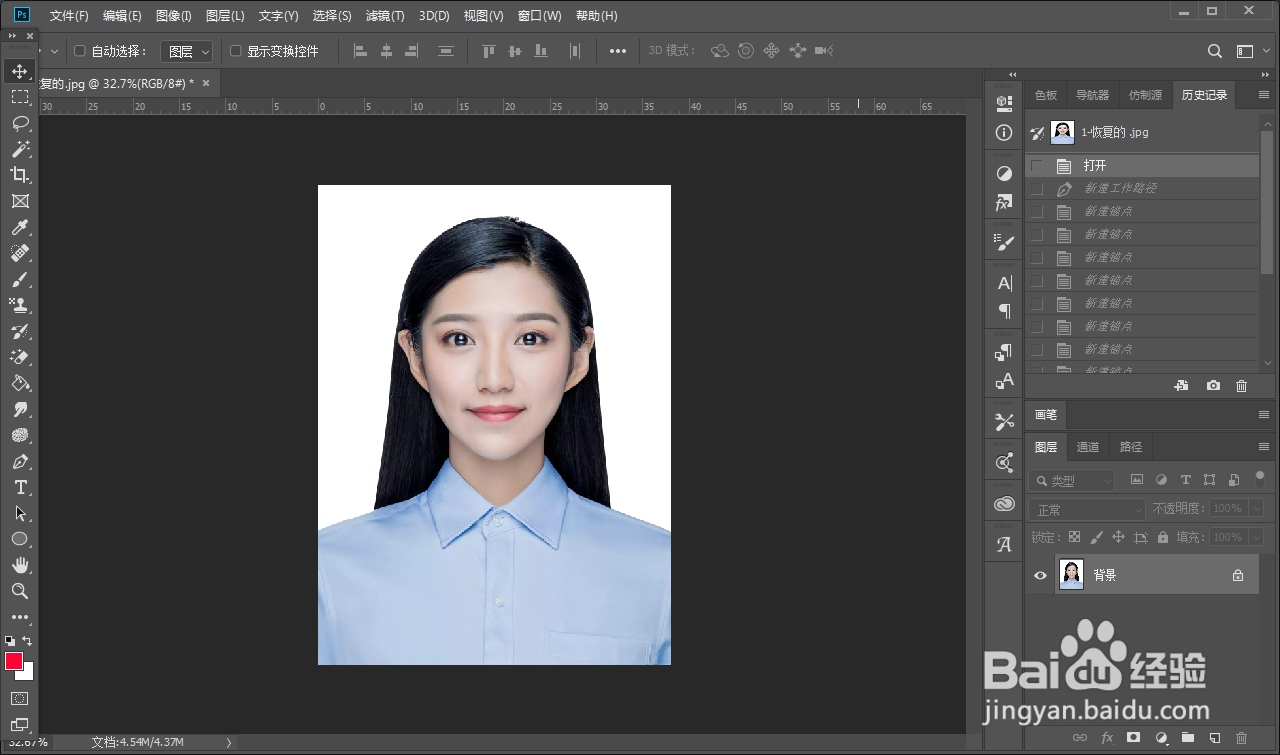Click the red foreground color swatch
Image resolution: width=1280 pixels, height=755 pixels.
(x=14, y=661)
